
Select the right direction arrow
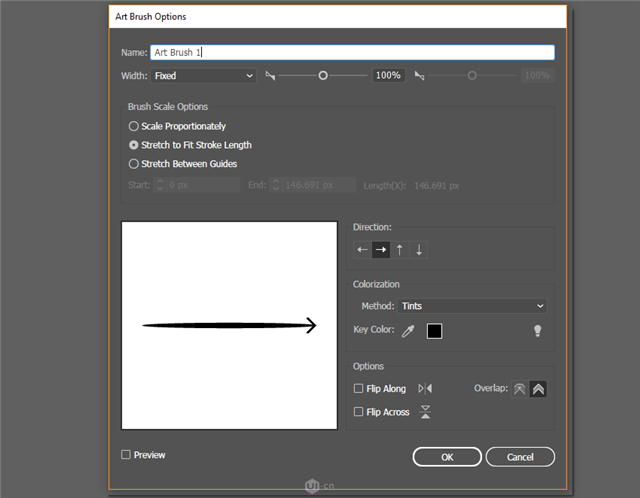(x=381, y=250)
